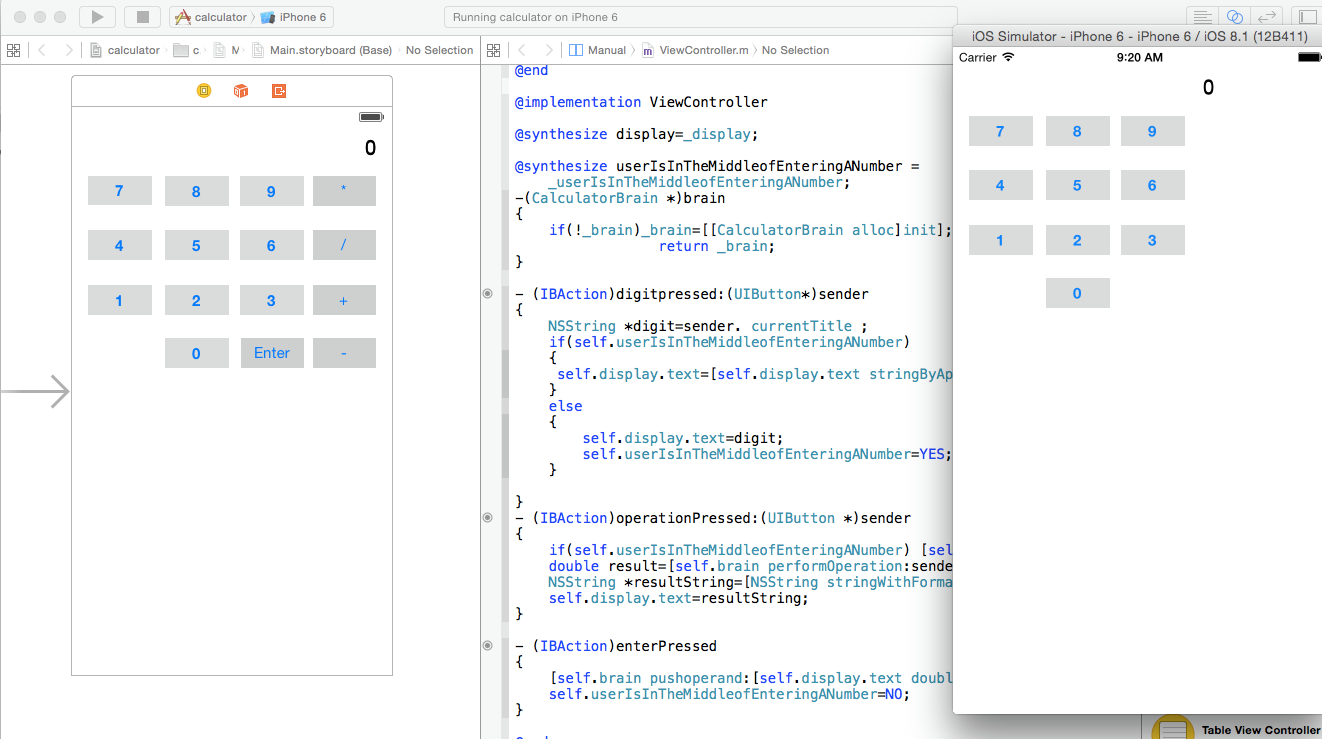This screenshot has width=1322, height=739.
Task: Go forward in assistant editor history
Action: (548, 50)
